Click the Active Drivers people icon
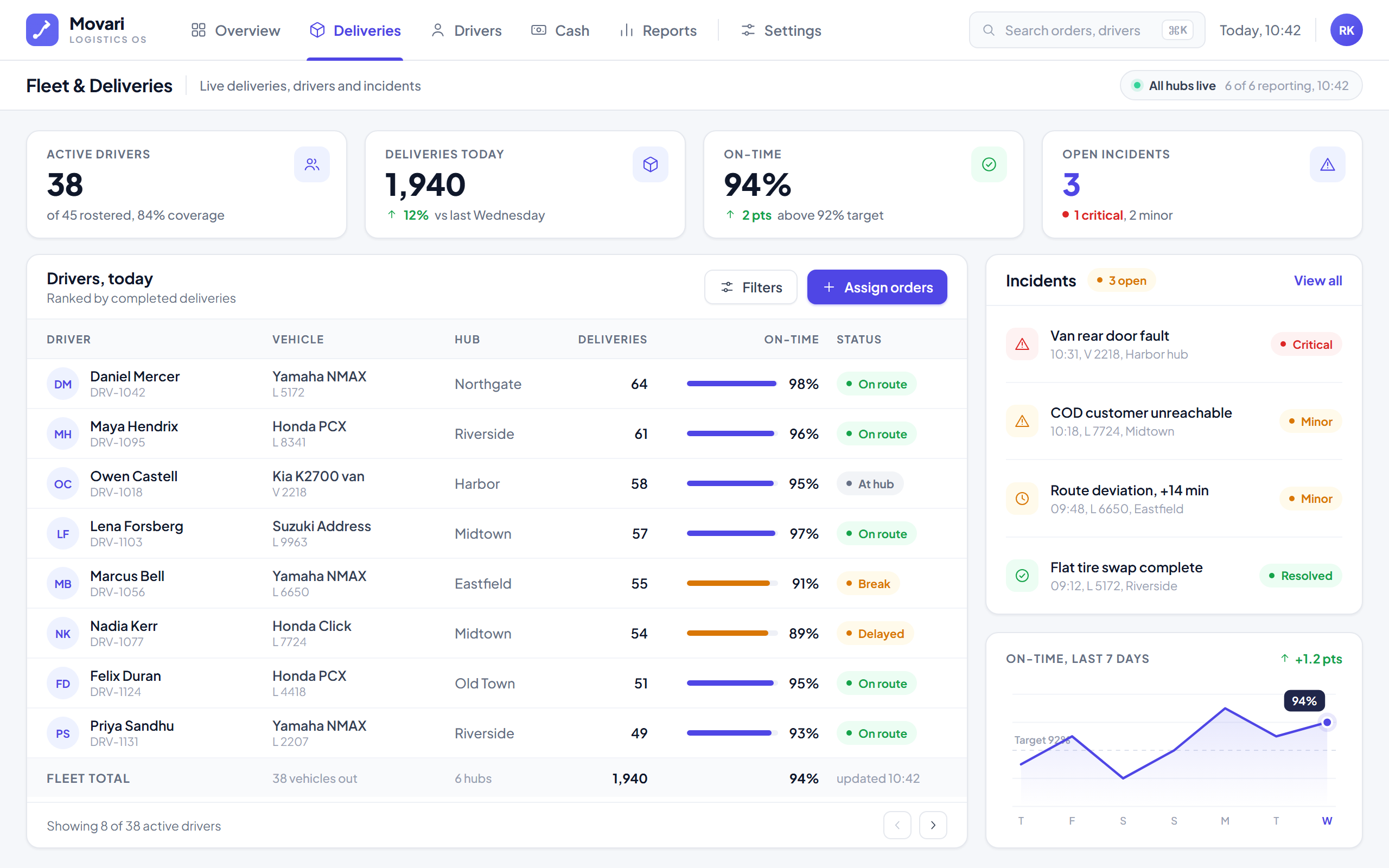This screenshot has height=868, width=1389. 311,165
